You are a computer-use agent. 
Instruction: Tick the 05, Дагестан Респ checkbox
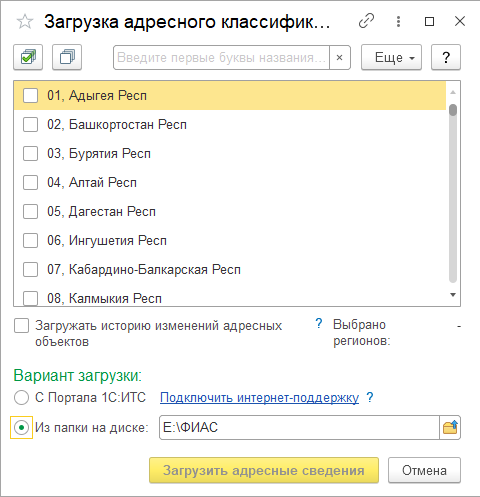(x=30, y=212)
